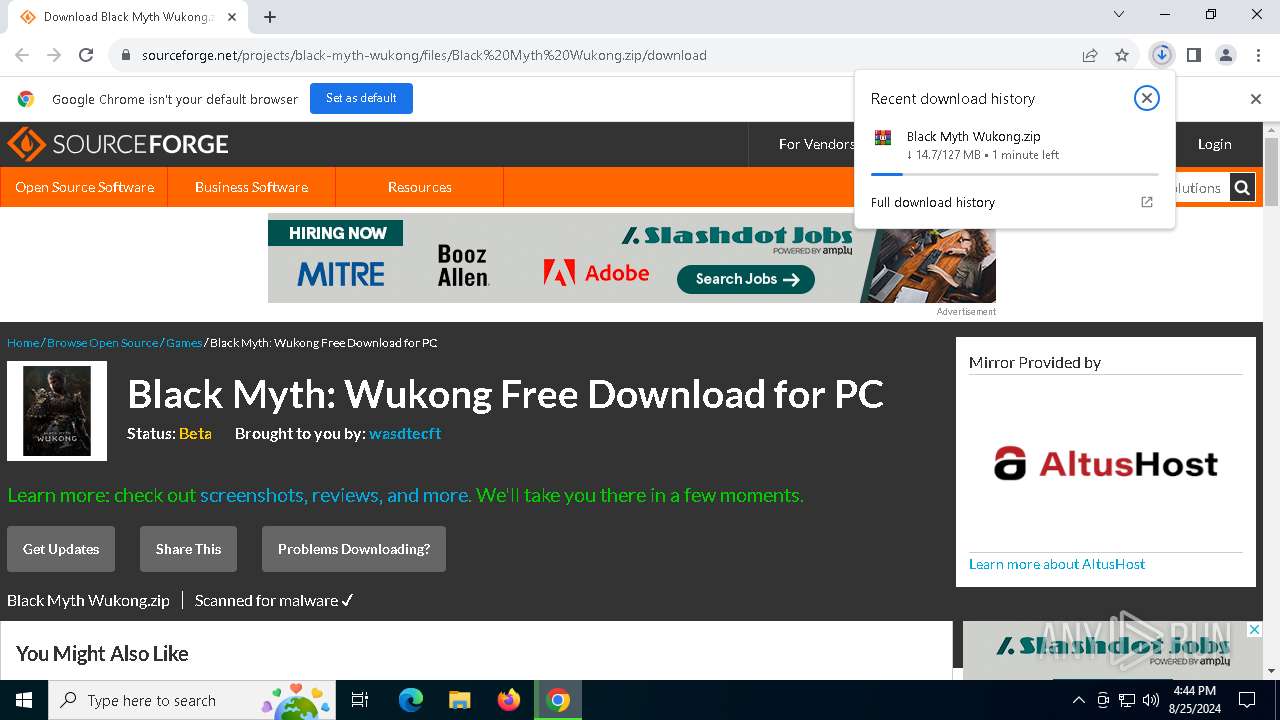Open Black Myth Wukong.zip download entry
1280x720 pixels.
[x=1015, y=145]
